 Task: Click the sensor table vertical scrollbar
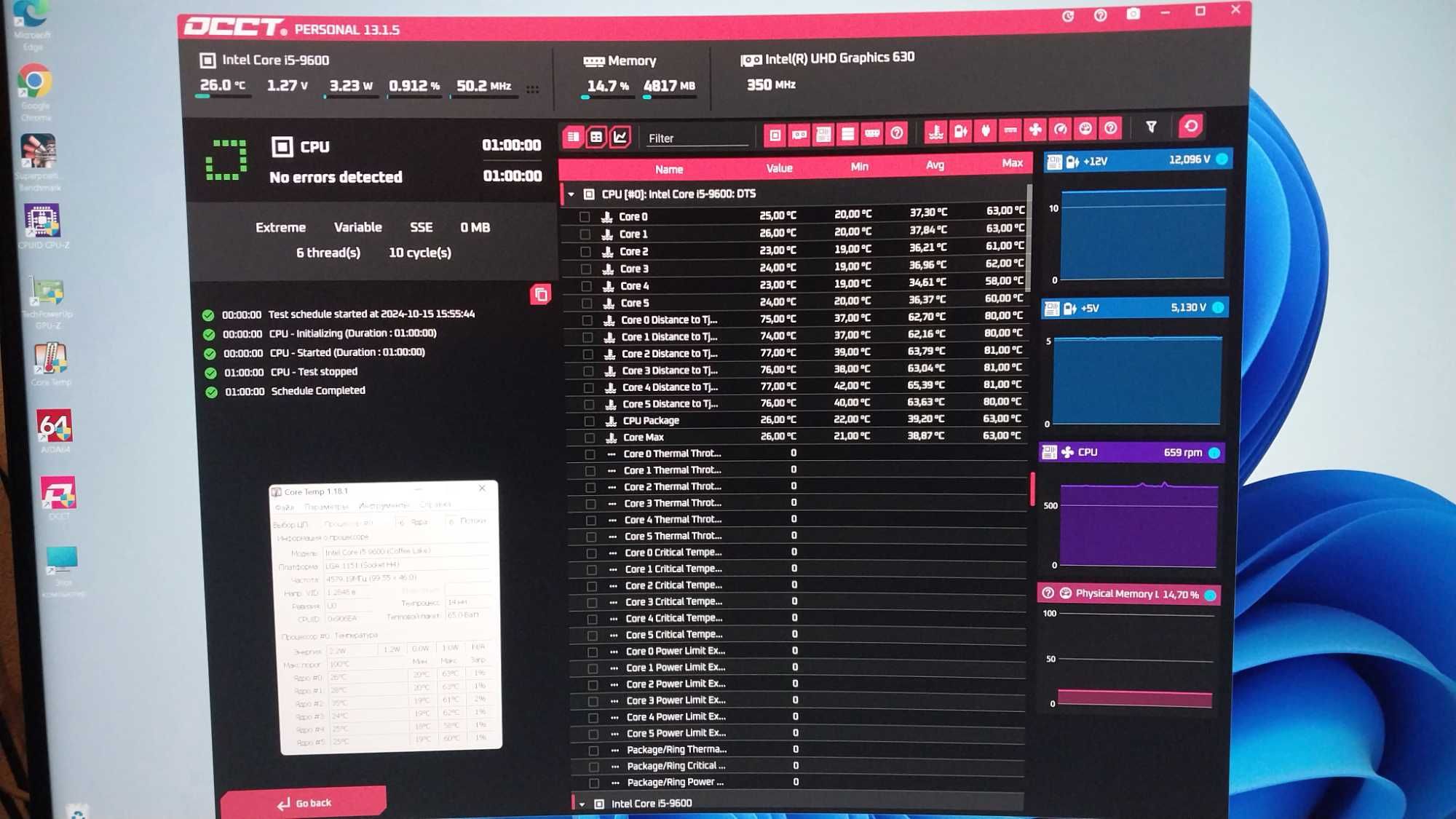coord(1029,238)
